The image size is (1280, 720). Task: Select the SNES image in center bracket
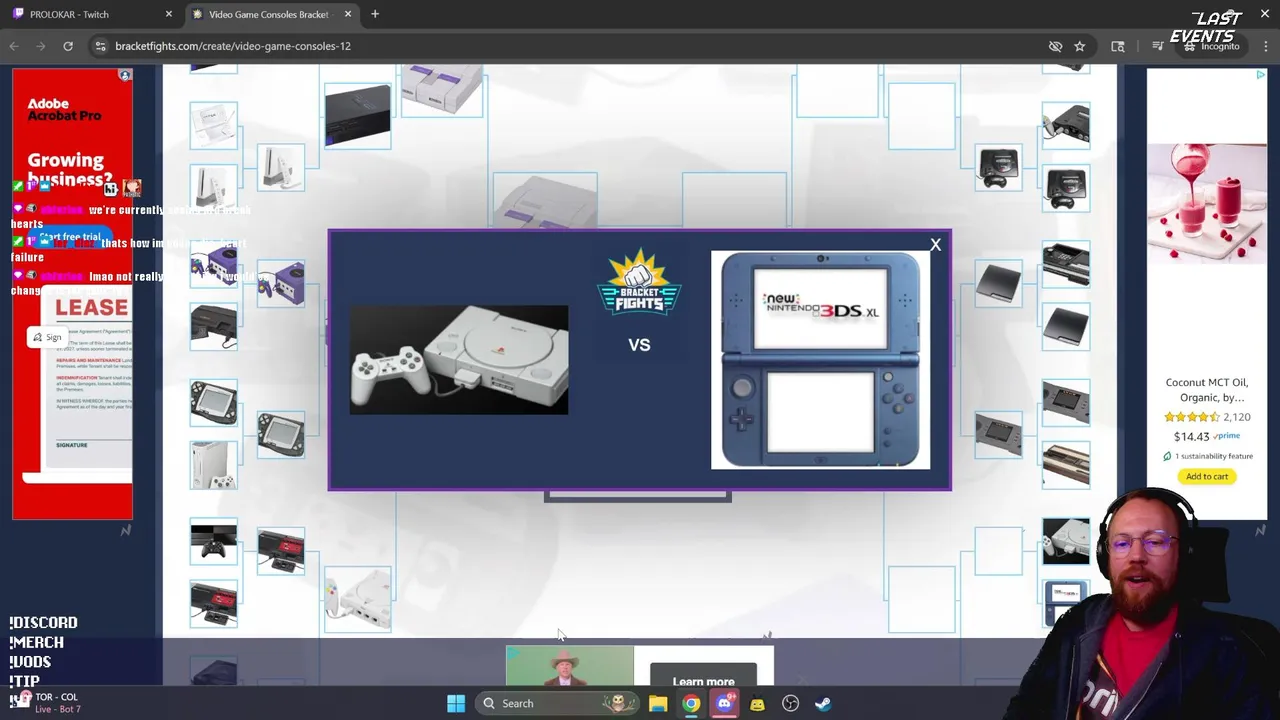(x=545, y=200)
